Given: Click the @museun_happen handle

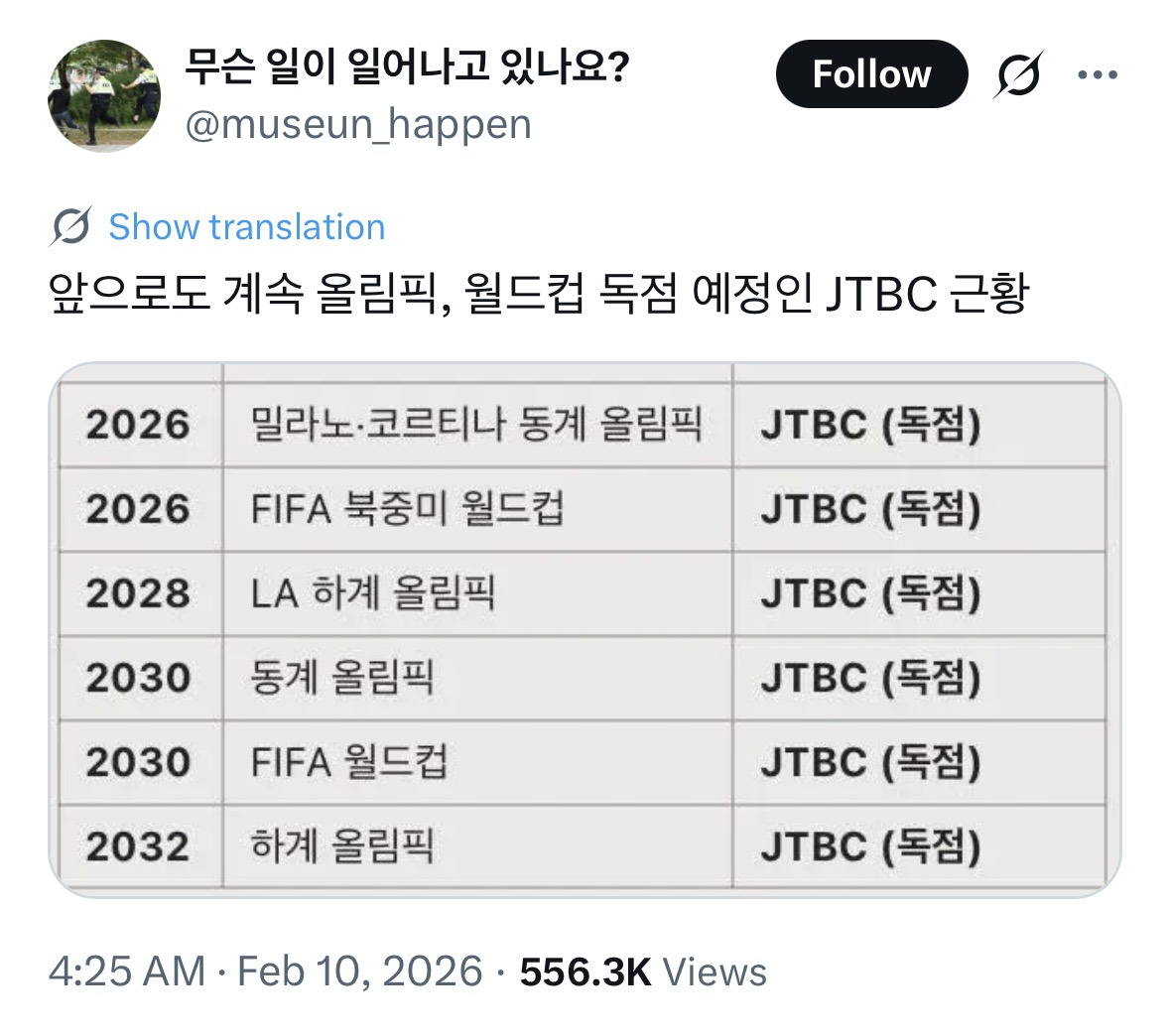Looking at the screenshot, I should tap(358, 125).
